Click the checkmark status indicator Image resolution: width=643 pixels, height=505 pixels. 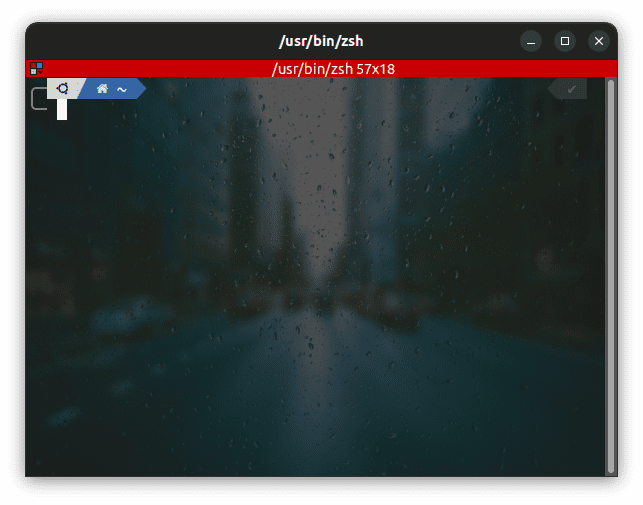pos(571,89)
